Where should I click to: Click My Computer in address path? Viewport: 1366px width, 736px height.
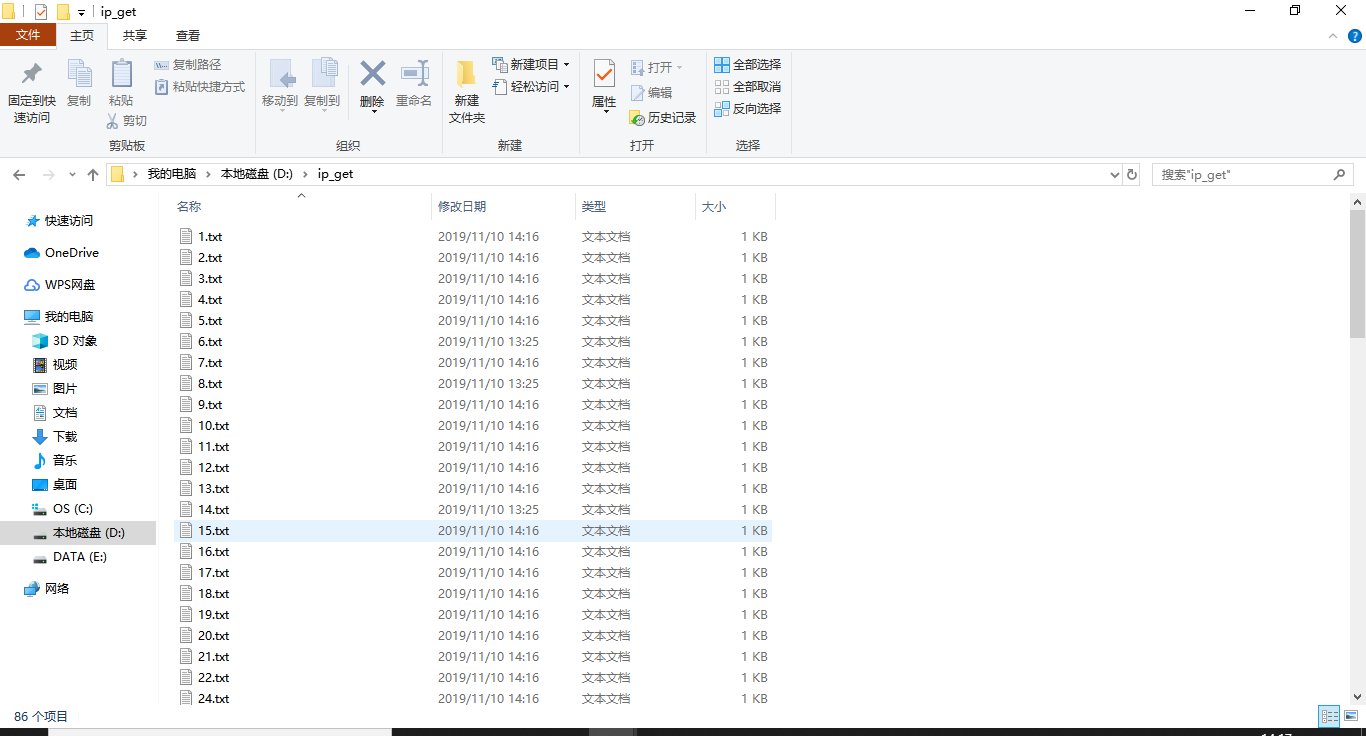[172, 174]
